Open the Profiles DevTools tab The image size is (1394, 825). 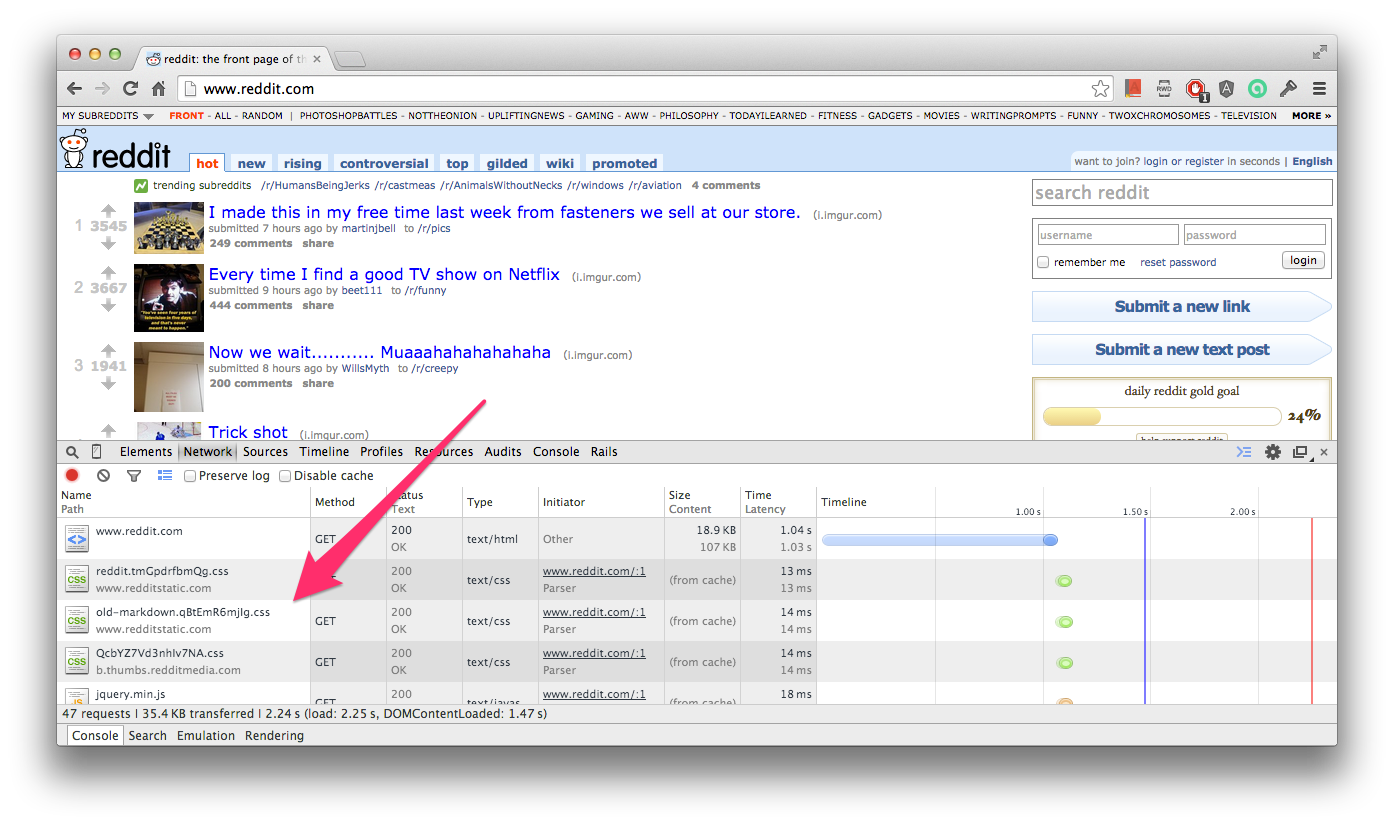click(382, 452)
